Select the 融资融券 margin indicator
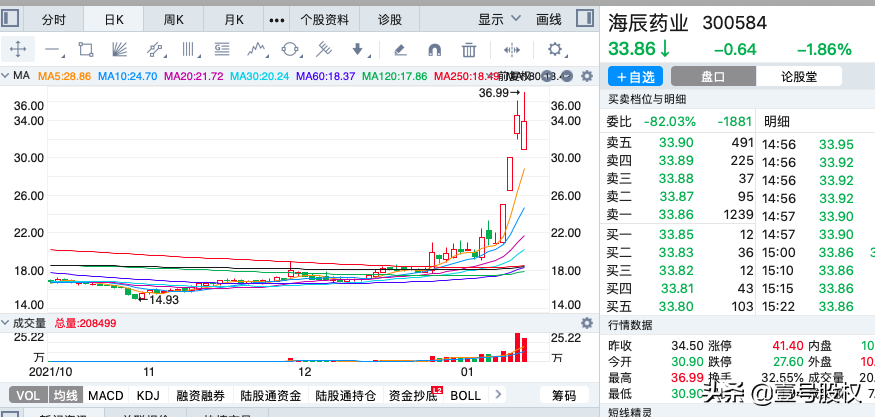Viewport: 875px width, 417px height. pos(200,395)
